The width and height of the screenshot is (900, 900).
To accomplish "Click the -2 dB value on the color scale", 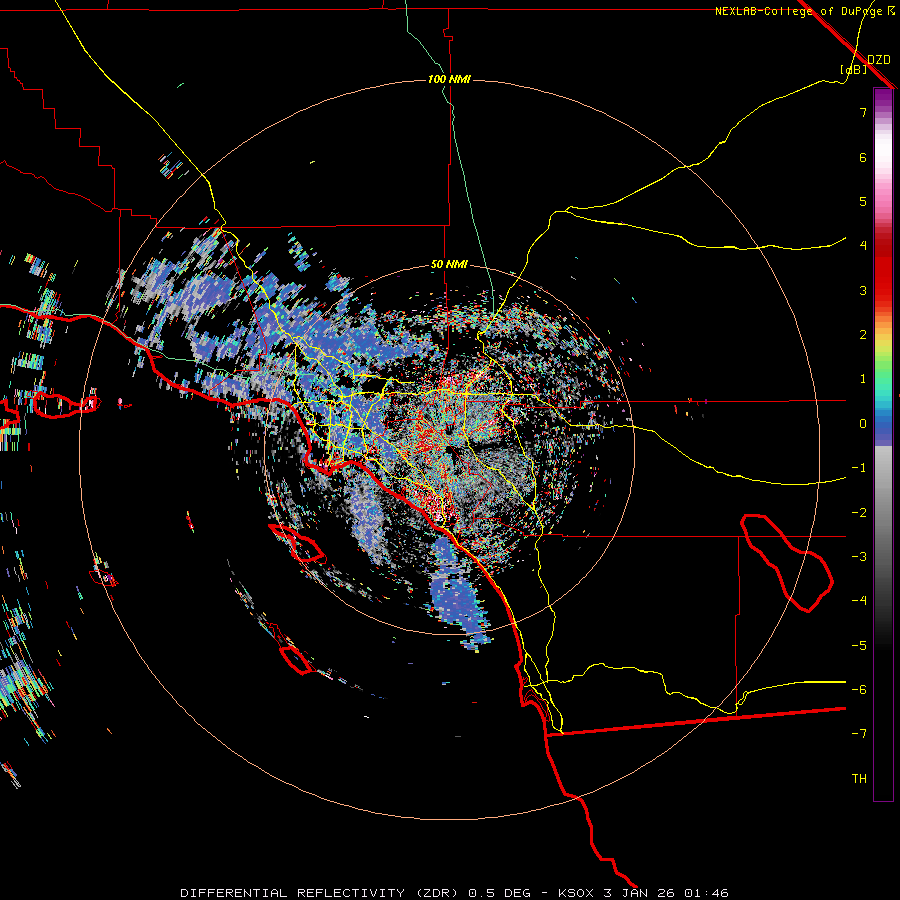I will [859, 513].
